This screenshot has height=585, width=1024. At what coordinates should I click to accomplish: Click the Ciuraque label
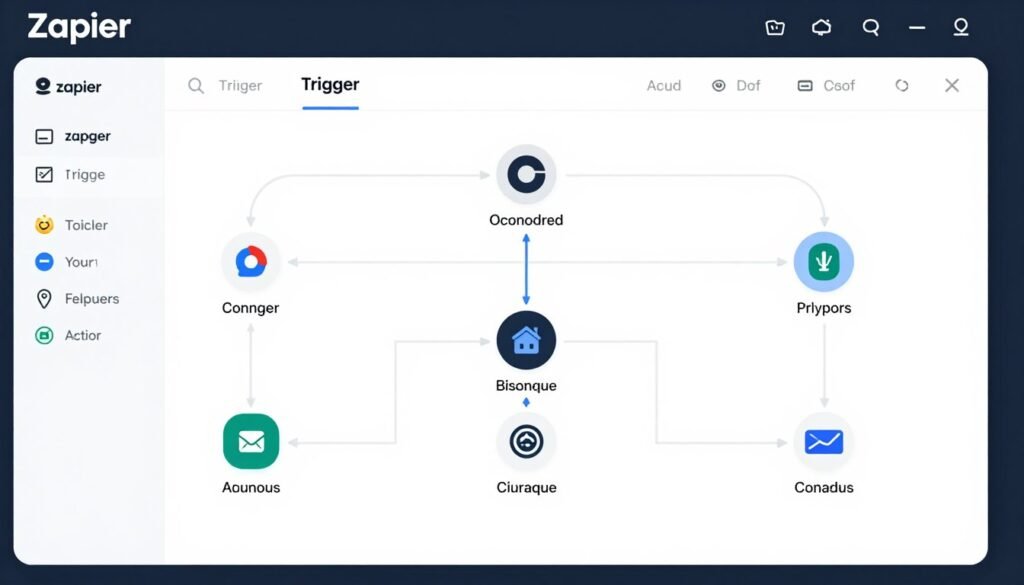[526, 488]
